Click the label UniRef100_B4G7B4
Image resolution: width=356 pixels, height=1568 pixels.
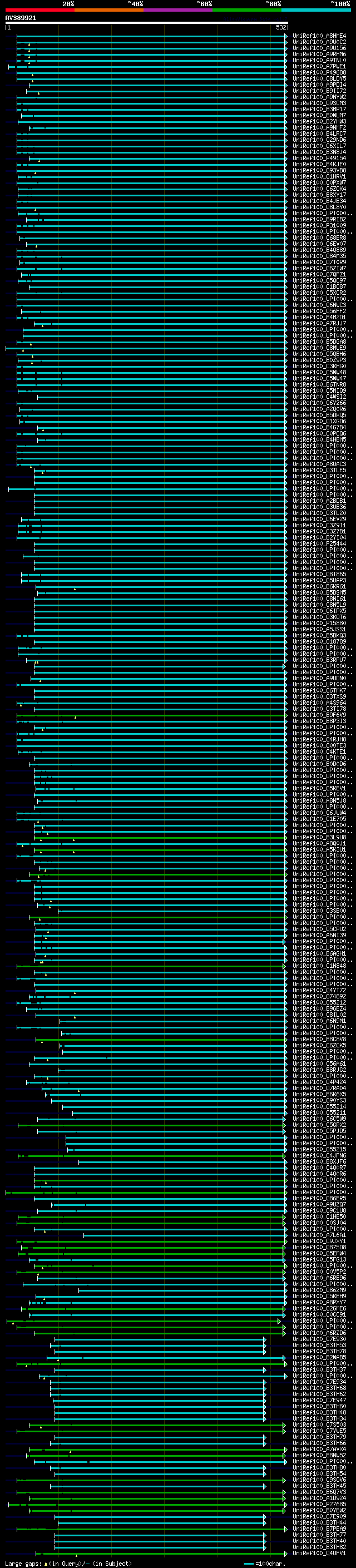click(319, 427)
